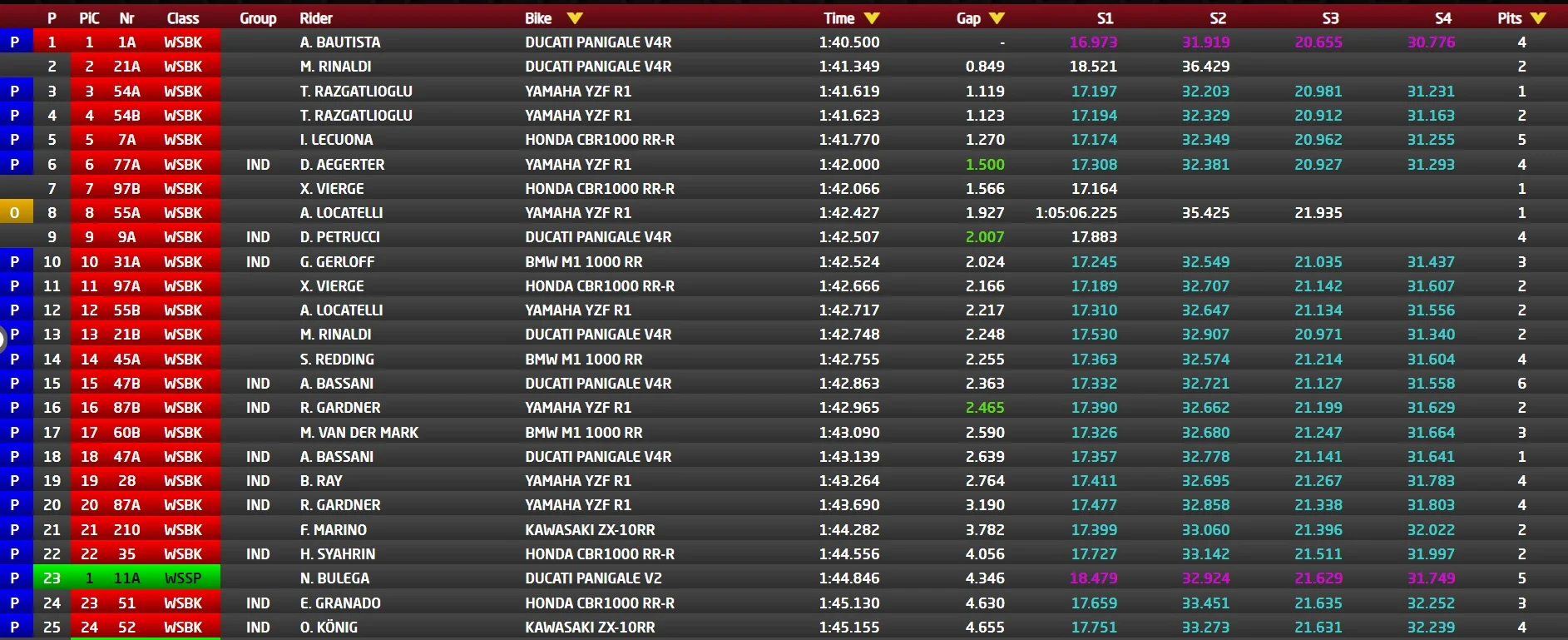1568x640 pixels.
Task: Select rider name N. BULEGA
Action: coord(335,578)
